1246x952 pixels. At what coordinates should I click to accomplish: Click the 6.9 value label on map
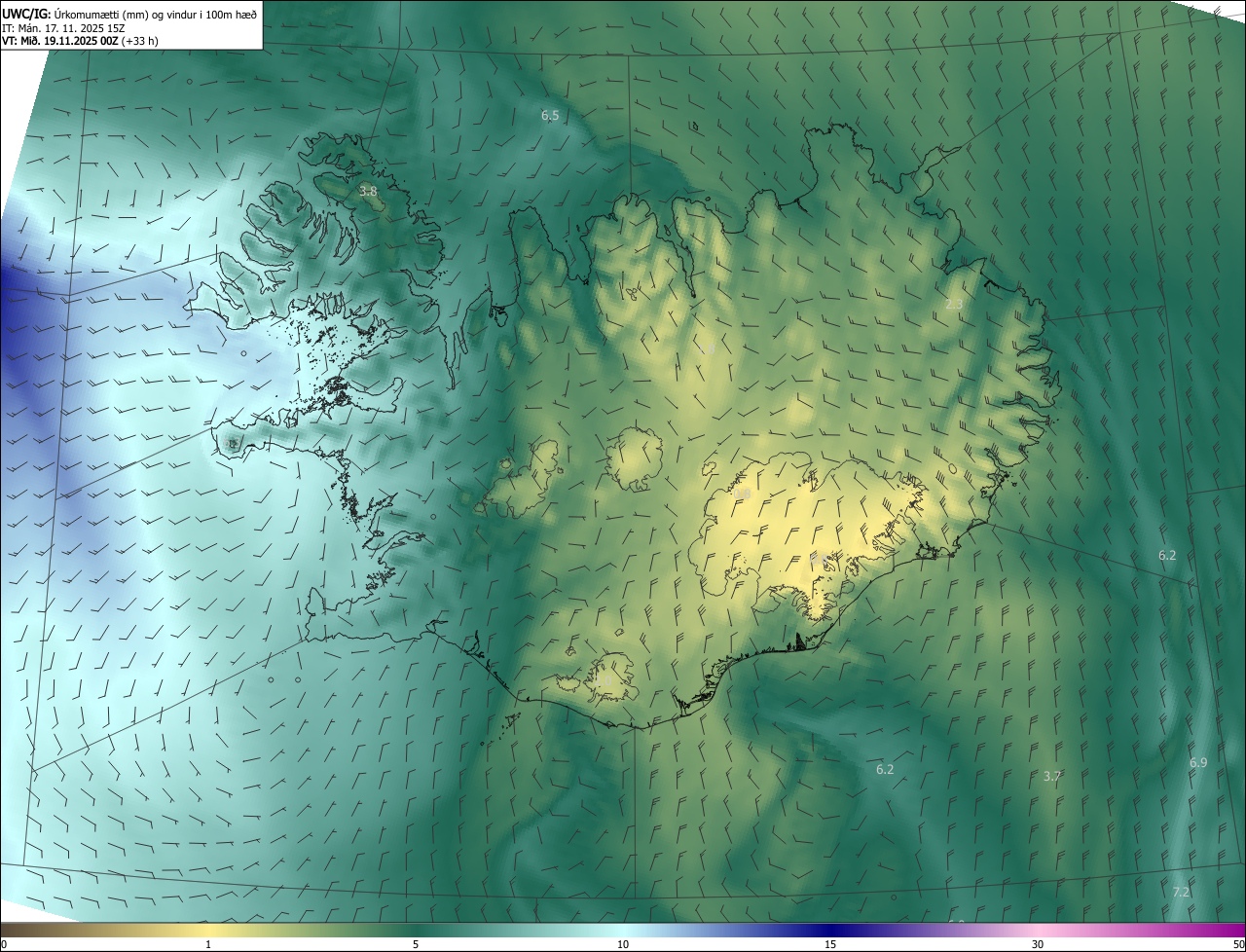coord(1198,763)
